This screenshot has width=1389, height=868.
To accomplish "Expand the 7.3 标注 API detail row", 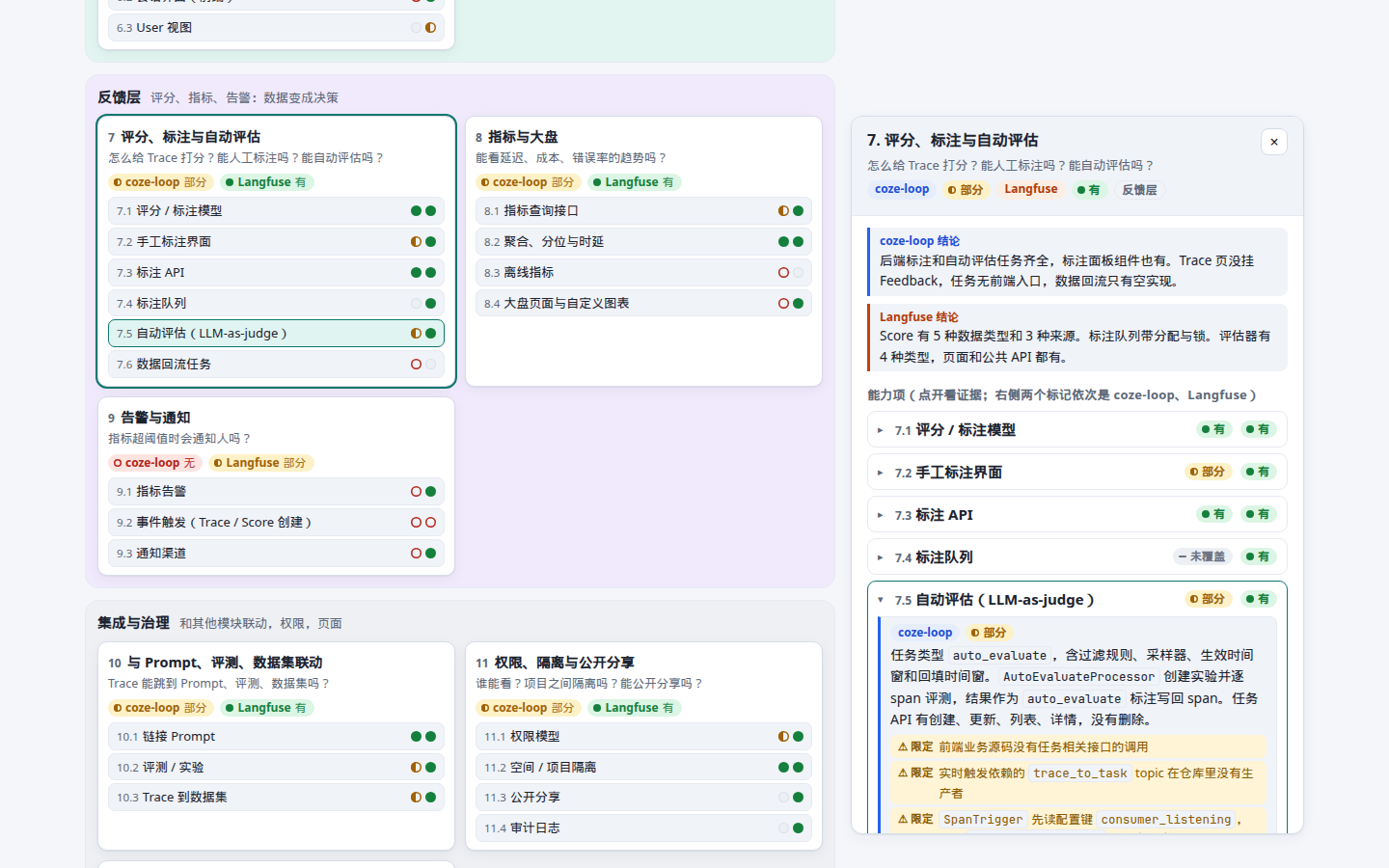I will [x=1076, y=515].
